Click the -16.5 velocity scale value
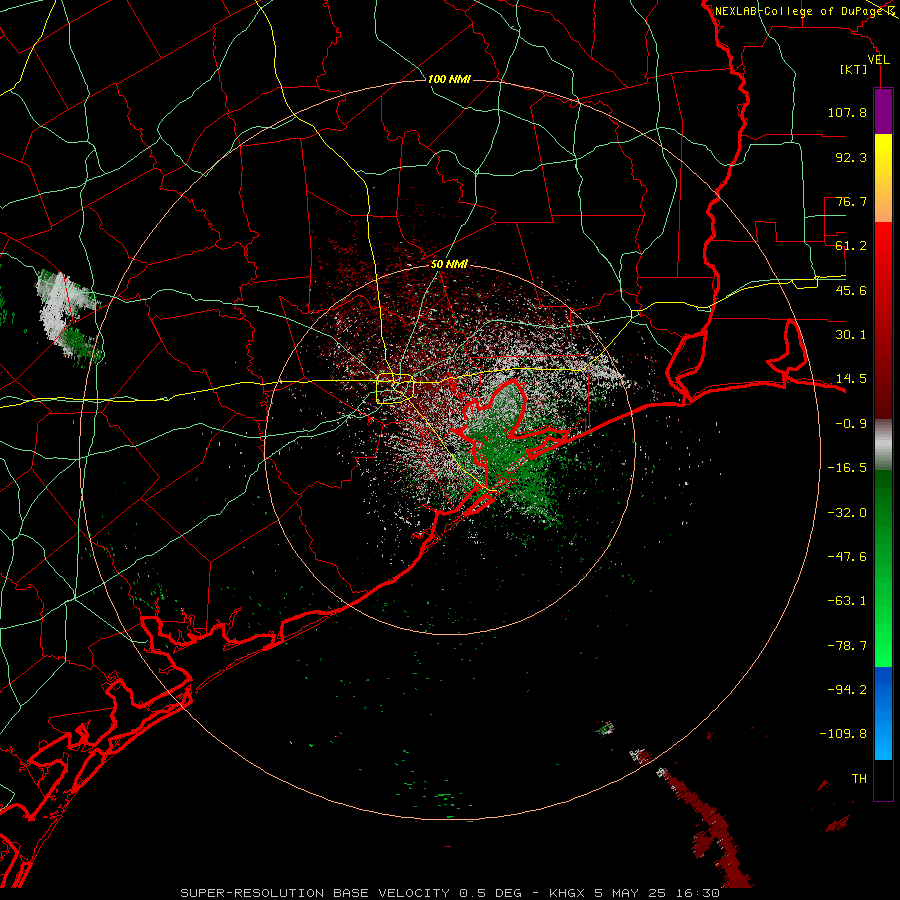This screenshot has height=900, width=900. click(847, 468)
